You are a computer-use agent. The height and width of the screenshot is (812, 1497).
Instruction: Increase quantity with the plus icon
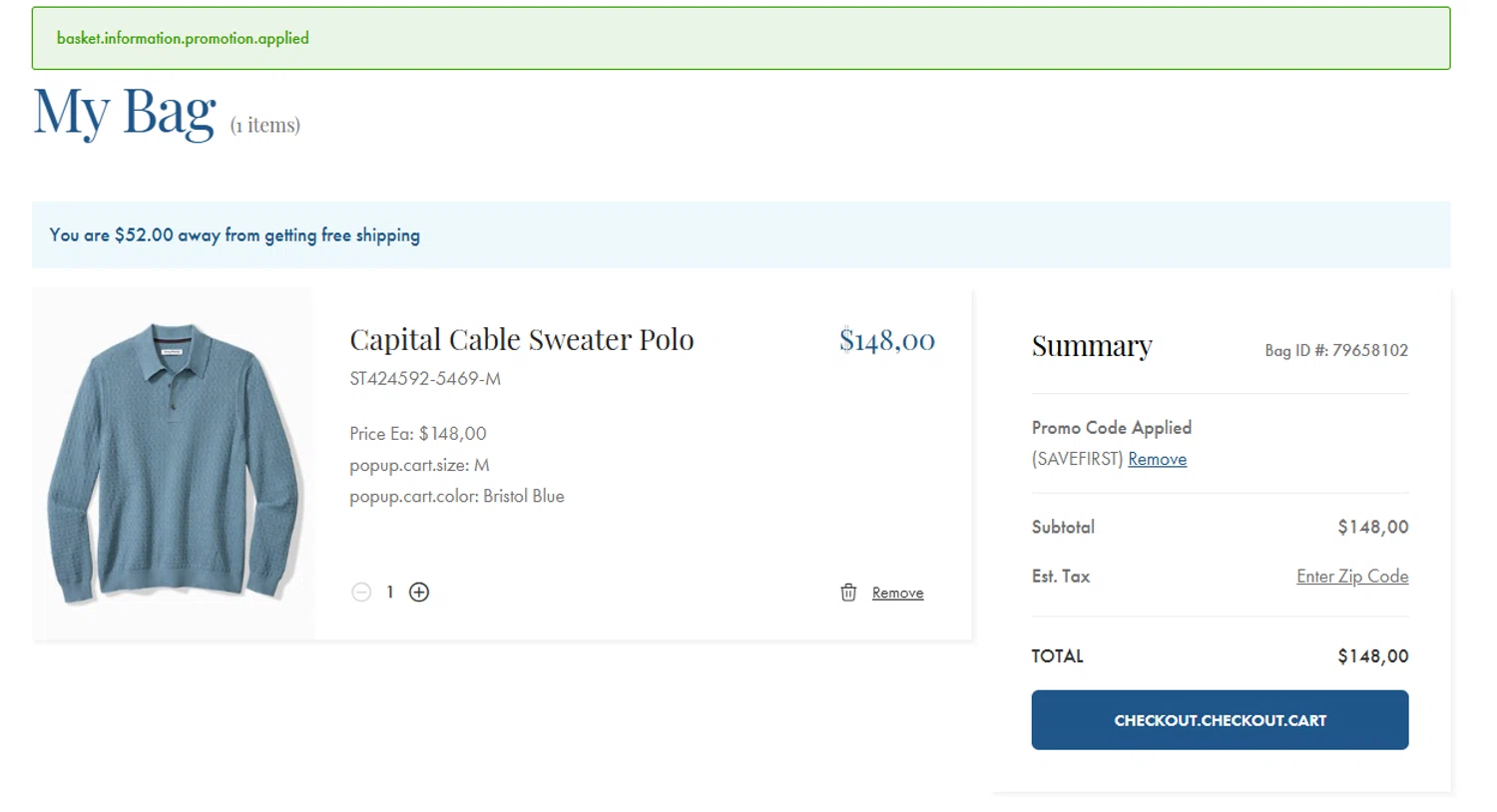pos(419,593)
